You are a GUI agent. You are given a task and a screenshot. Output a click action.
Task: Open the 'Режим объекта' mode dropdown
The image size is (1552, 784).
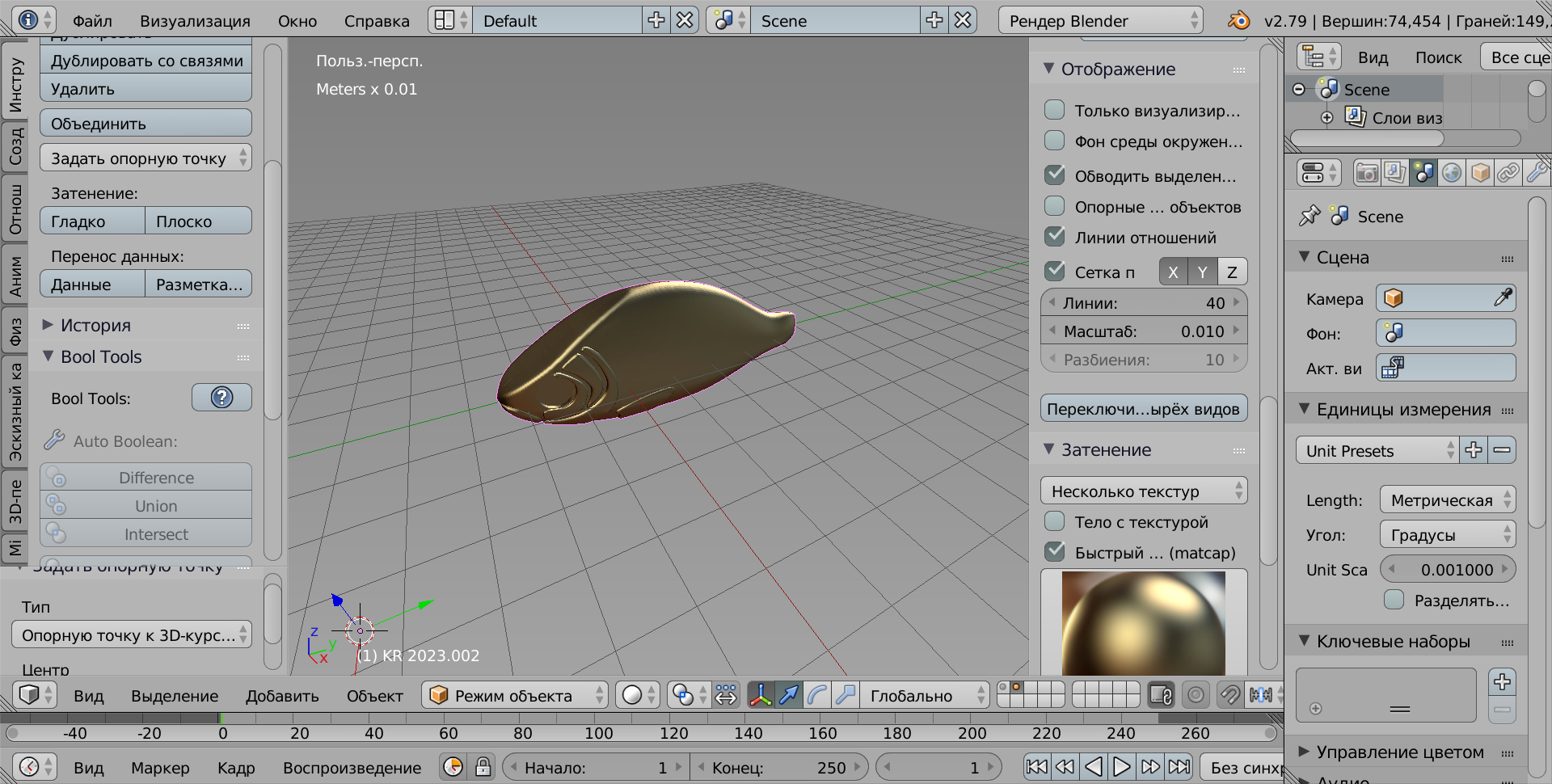(x=514, y=695)
